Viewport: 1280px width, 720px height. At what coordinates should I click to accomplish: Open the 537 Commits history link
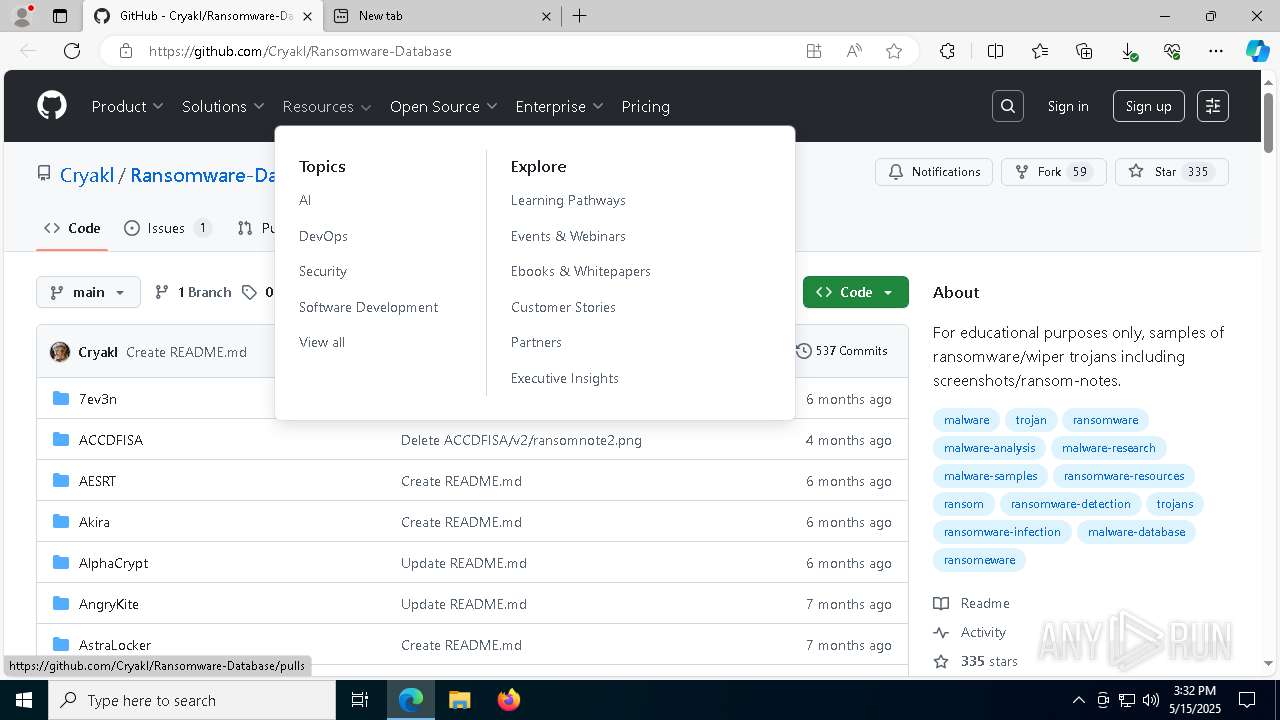click(842, 351)
